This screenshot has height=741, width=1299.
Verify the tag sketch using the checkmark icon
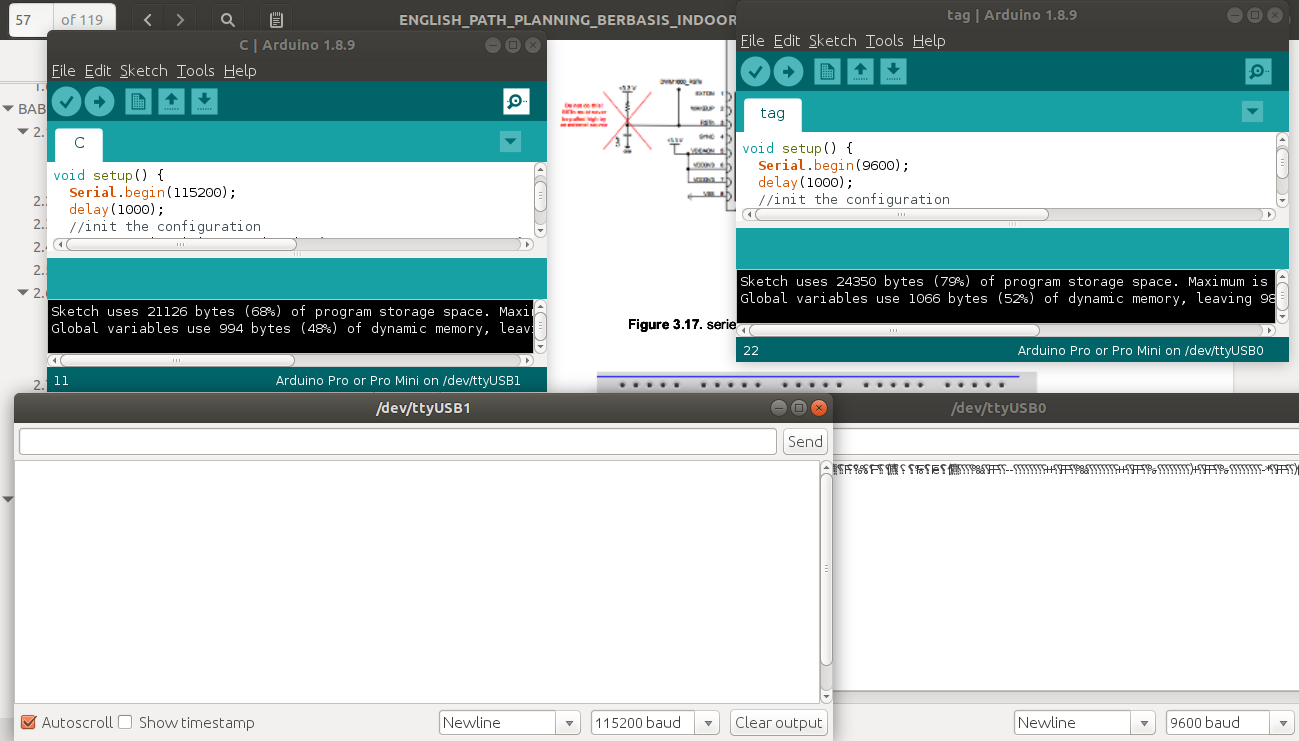pos(755,71)
